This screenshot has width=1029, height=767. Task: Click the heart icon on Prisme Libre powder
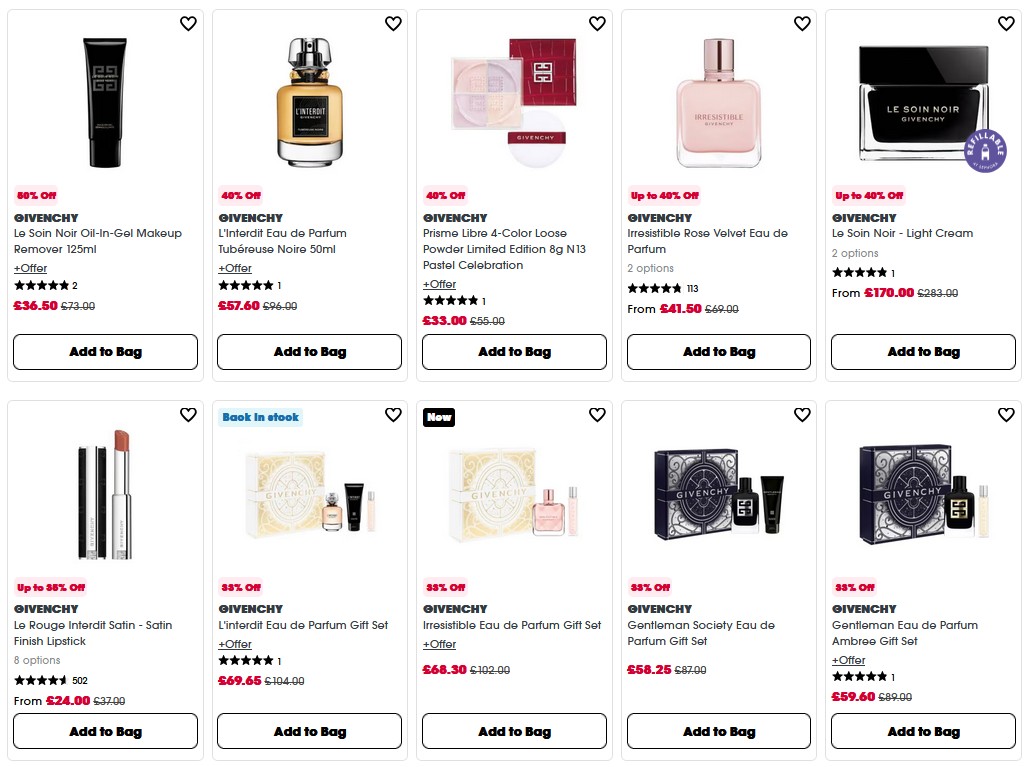click(x=597, y=23)
